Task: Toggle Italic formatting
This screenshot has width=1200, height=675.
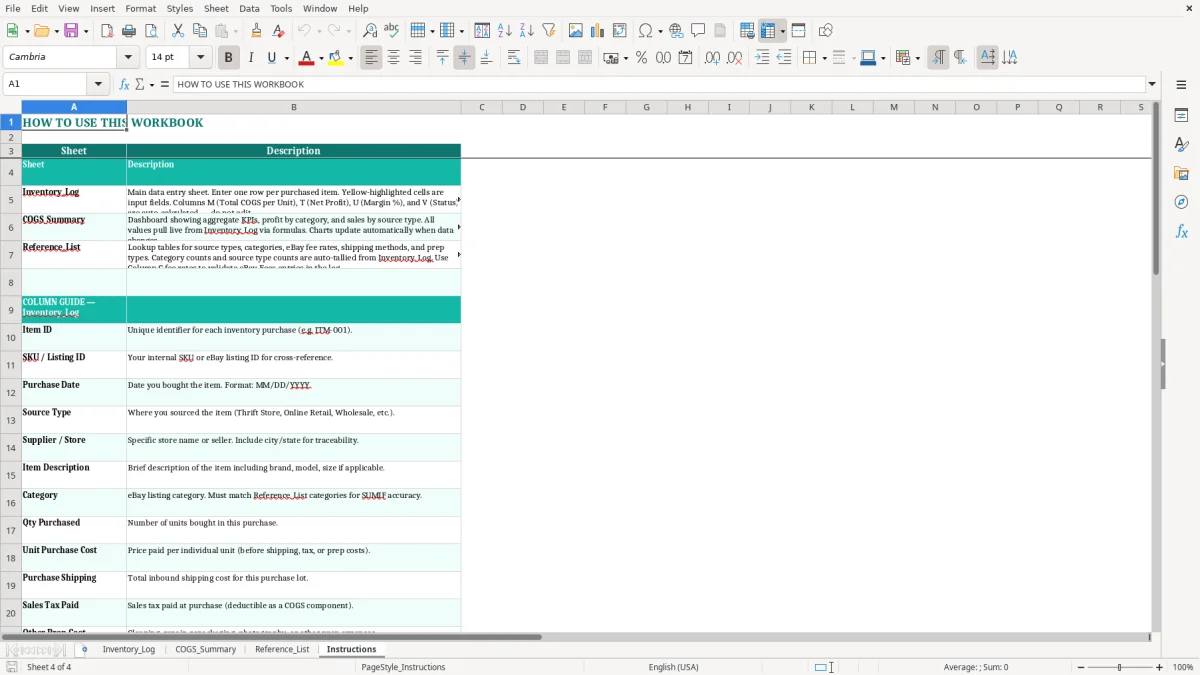Action: [251, 58]
